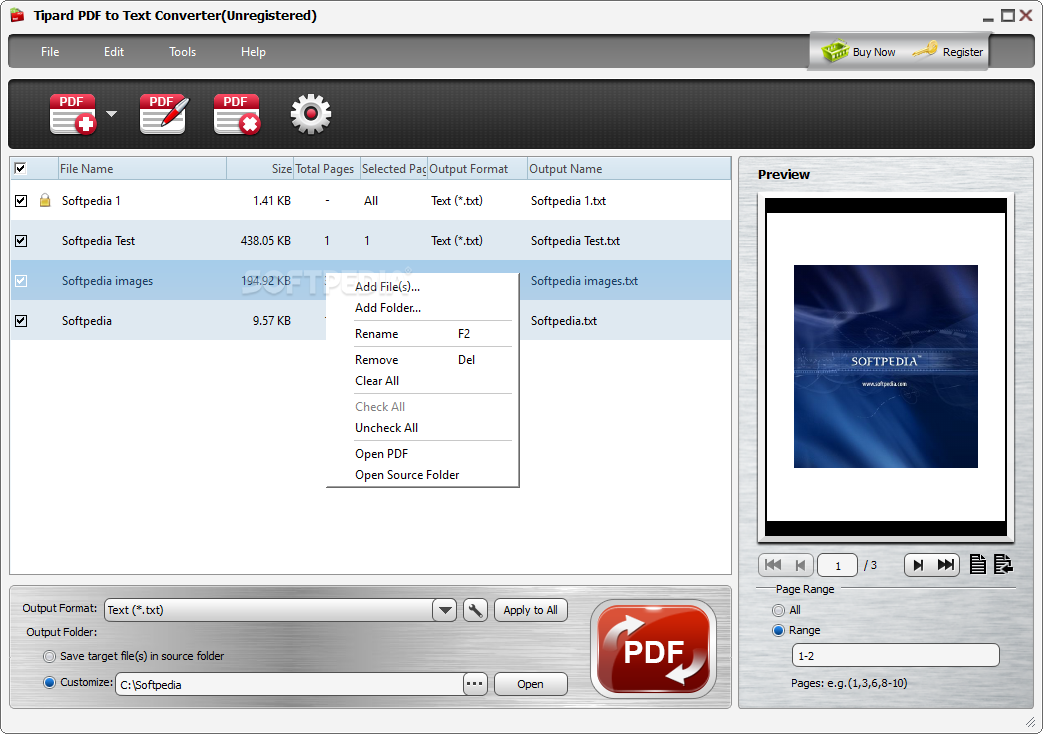
Task: Click the Softpedia images.txt output name
Action: click(x=584, y=280)
